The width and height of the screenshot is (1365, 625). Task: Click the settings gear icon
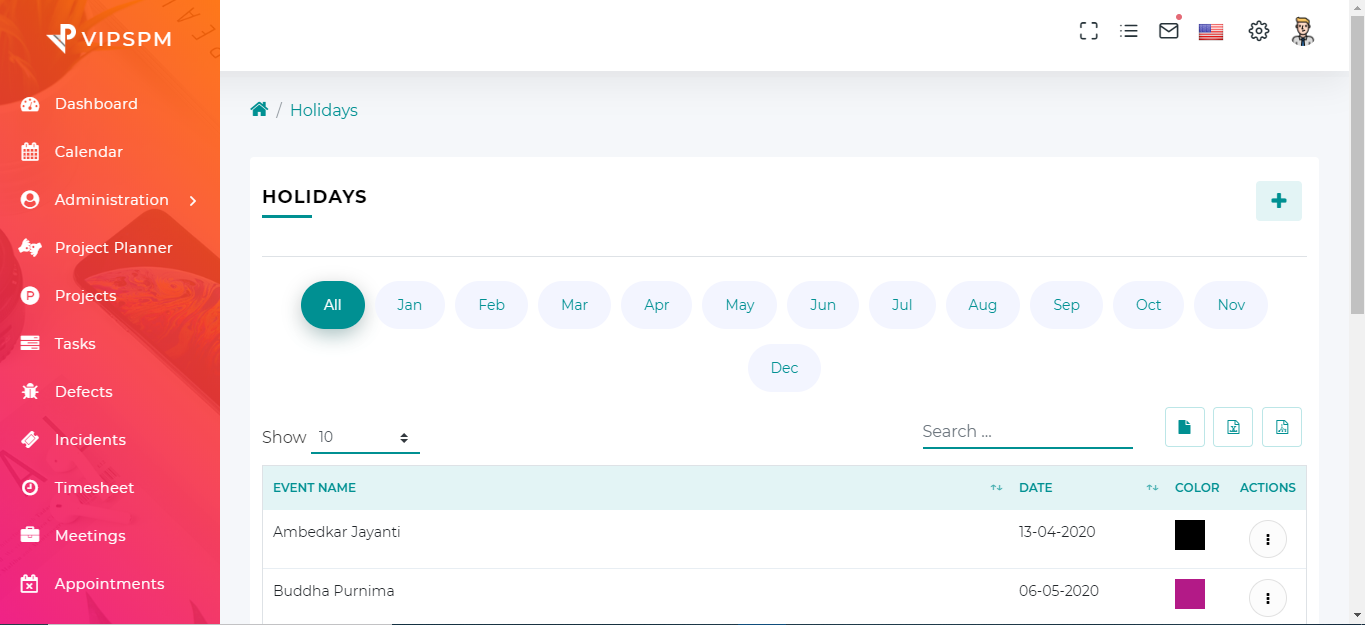point(1258,31)
